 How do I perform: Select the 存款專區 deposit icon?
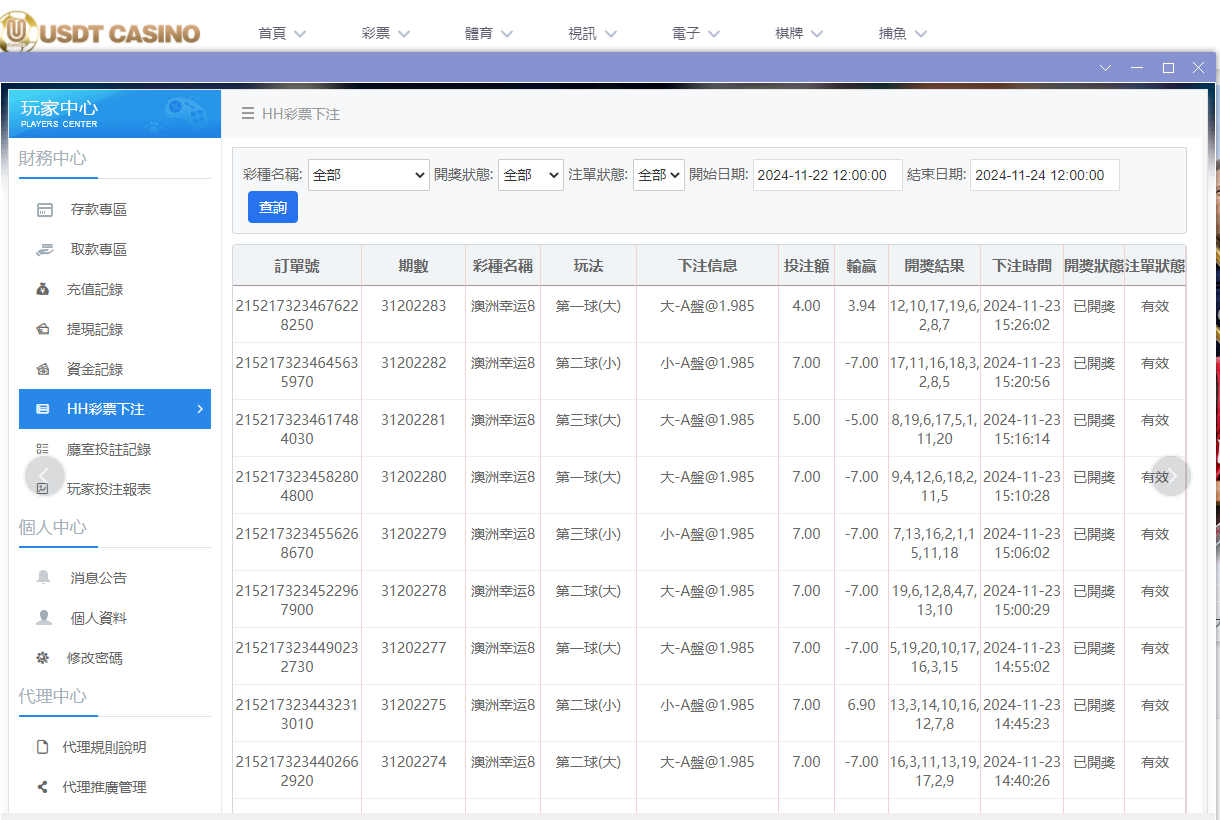click(x=42, y=209)
